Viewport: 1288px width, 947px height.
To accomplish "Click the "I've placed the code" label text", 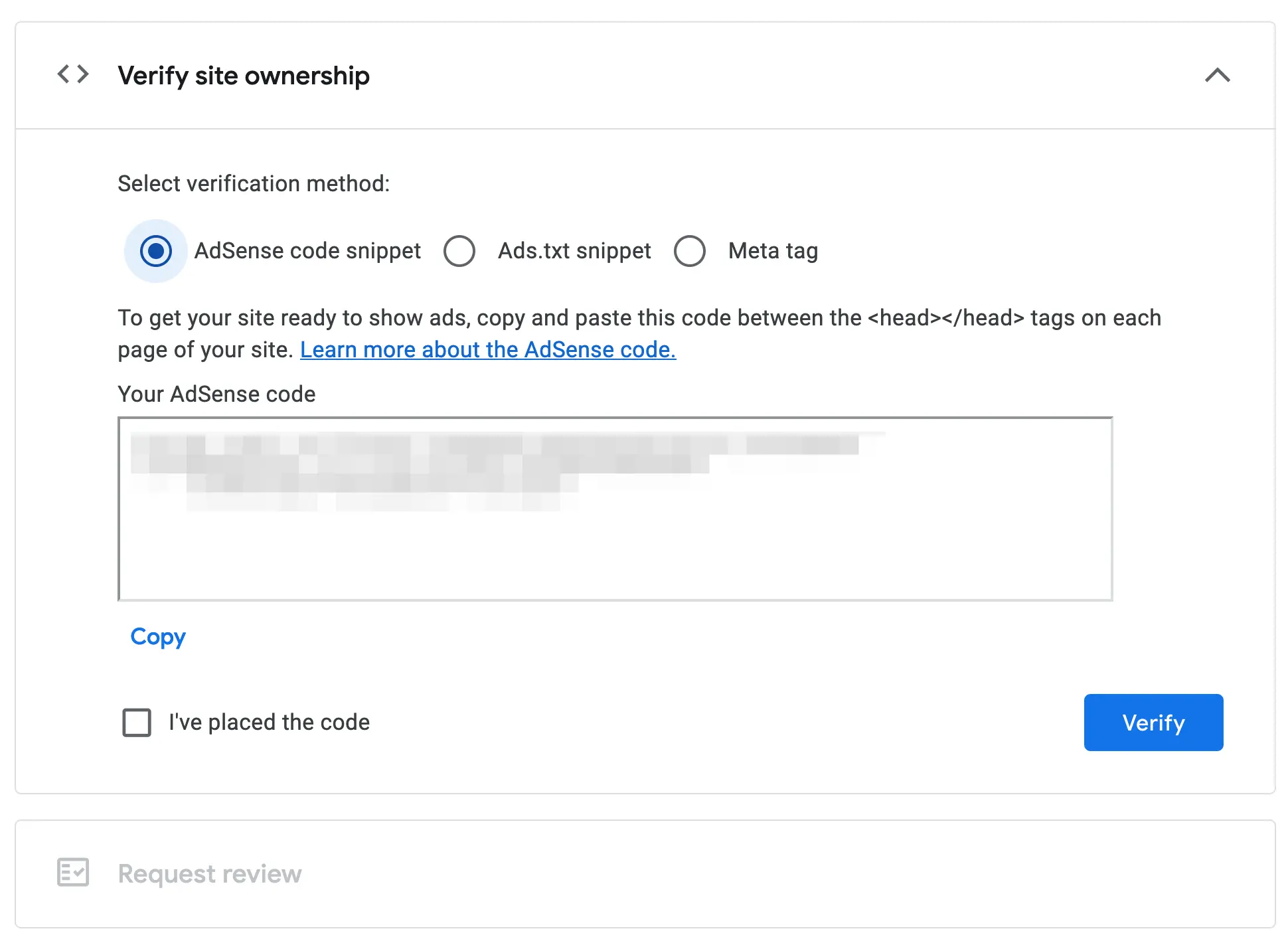I will (269, 723).
